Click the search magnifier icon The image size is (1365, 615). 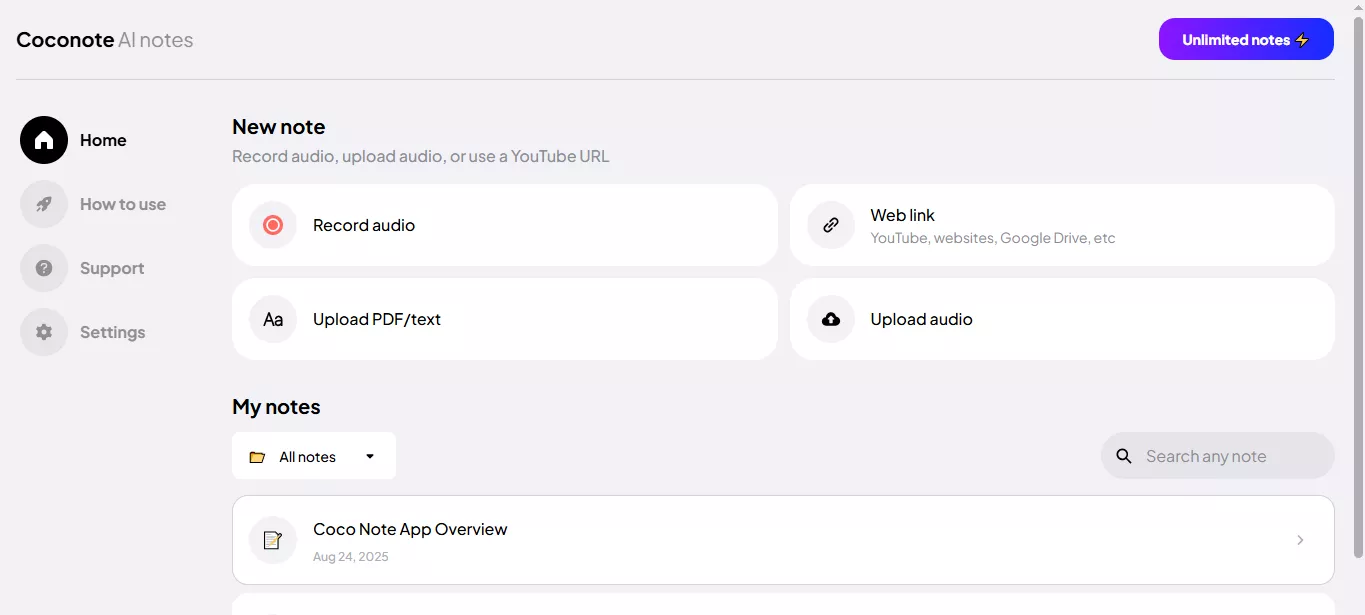click(1123, 455)
